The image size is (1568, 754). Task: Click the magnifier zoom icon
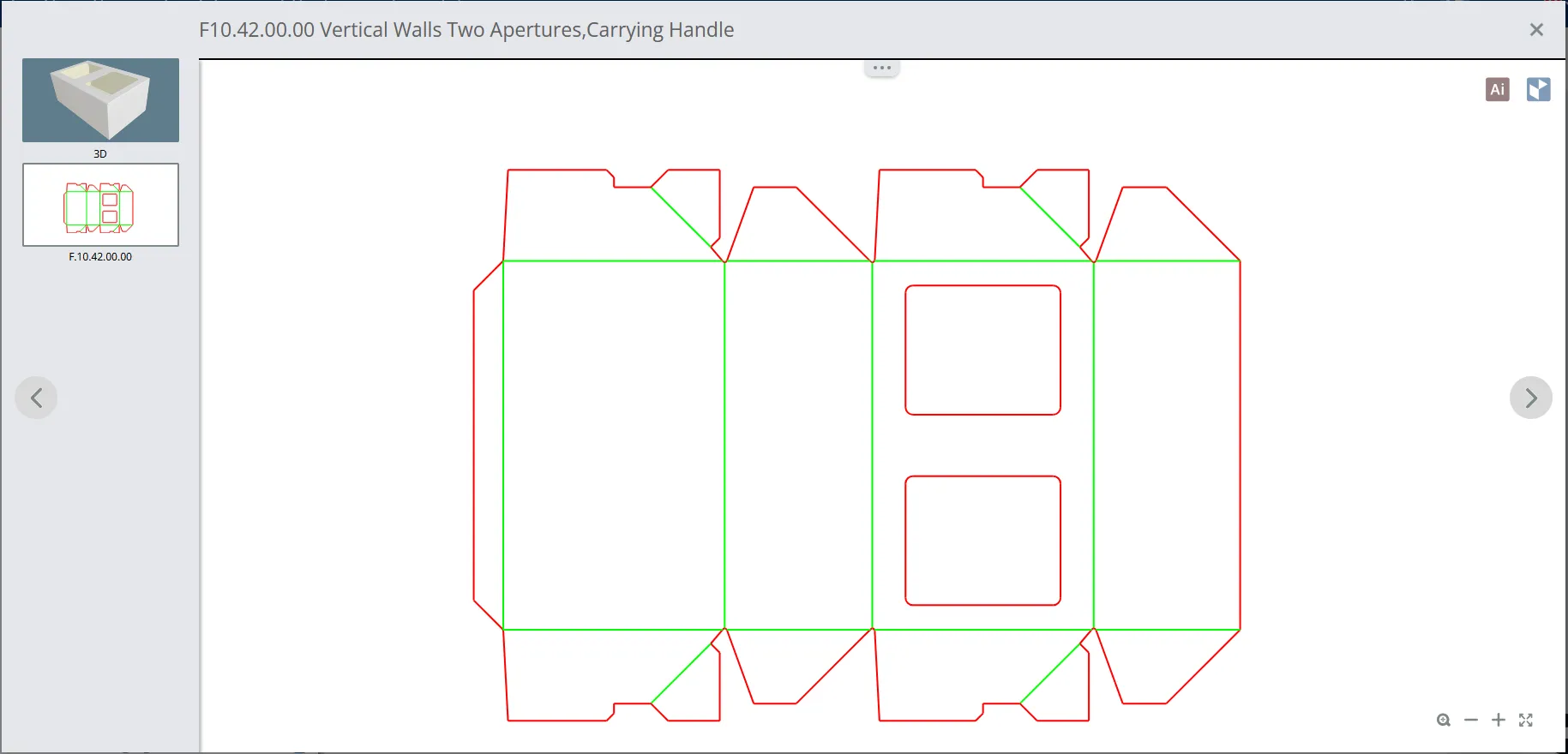click(x=1444, y=720)
